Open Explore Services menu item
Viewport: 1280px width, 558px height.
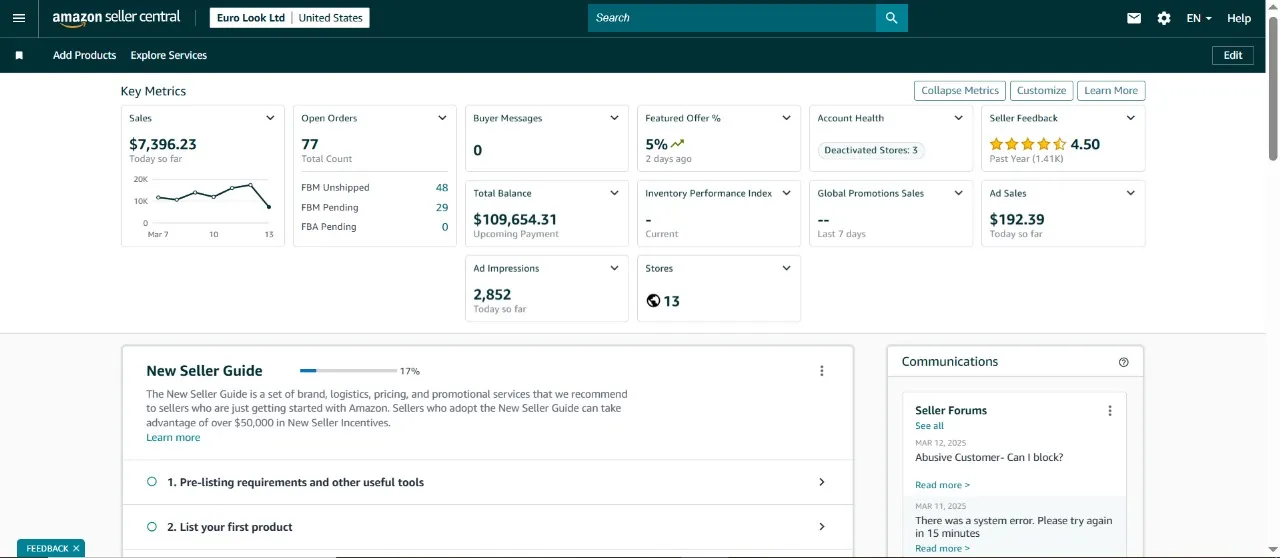pyautogui.click(x=169, y=55)
